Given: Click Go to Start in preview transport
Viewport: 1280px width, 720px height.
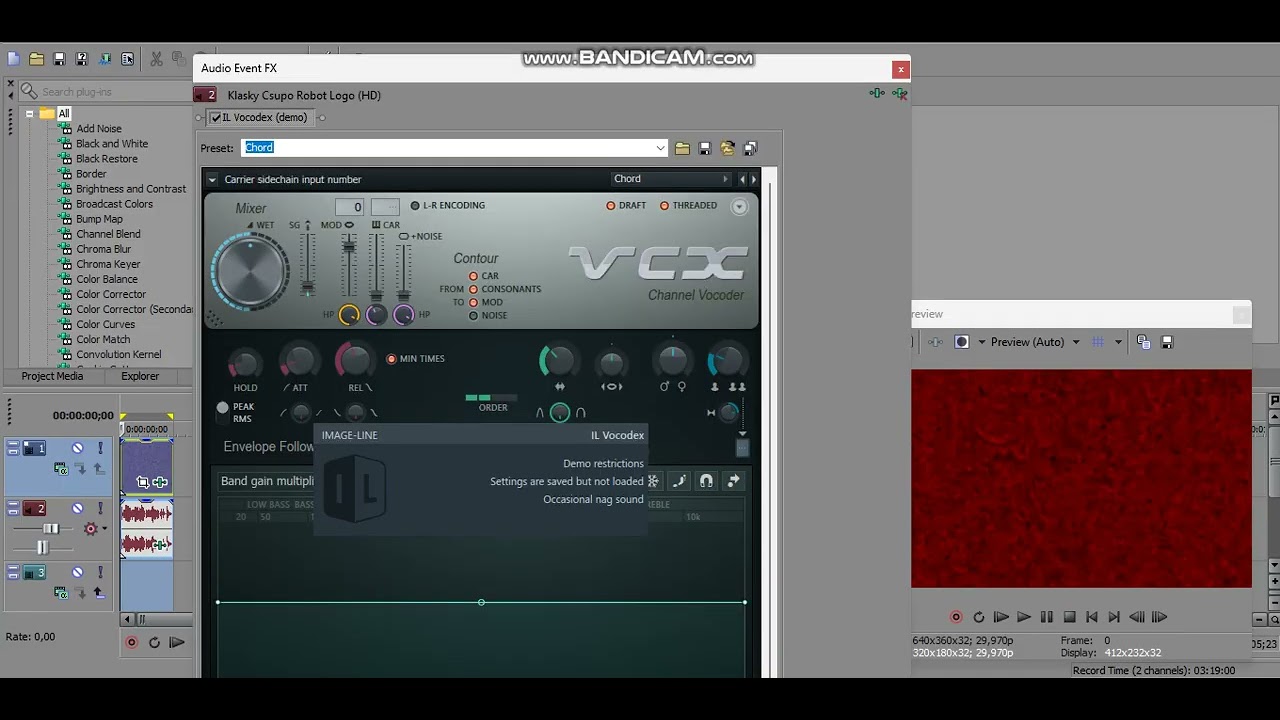Looking at the screenshot, I should point(1092,617).
